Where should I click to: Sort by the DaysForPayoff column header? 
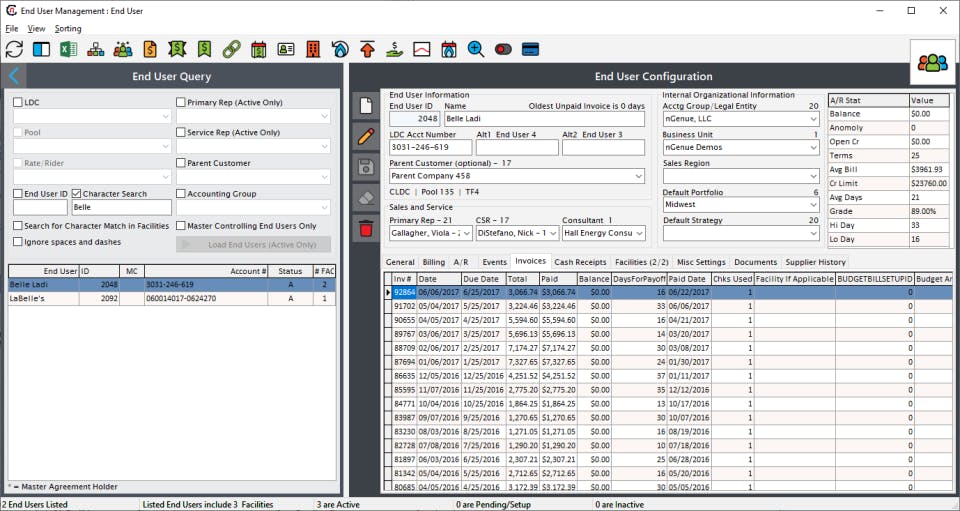coord(639,278)
